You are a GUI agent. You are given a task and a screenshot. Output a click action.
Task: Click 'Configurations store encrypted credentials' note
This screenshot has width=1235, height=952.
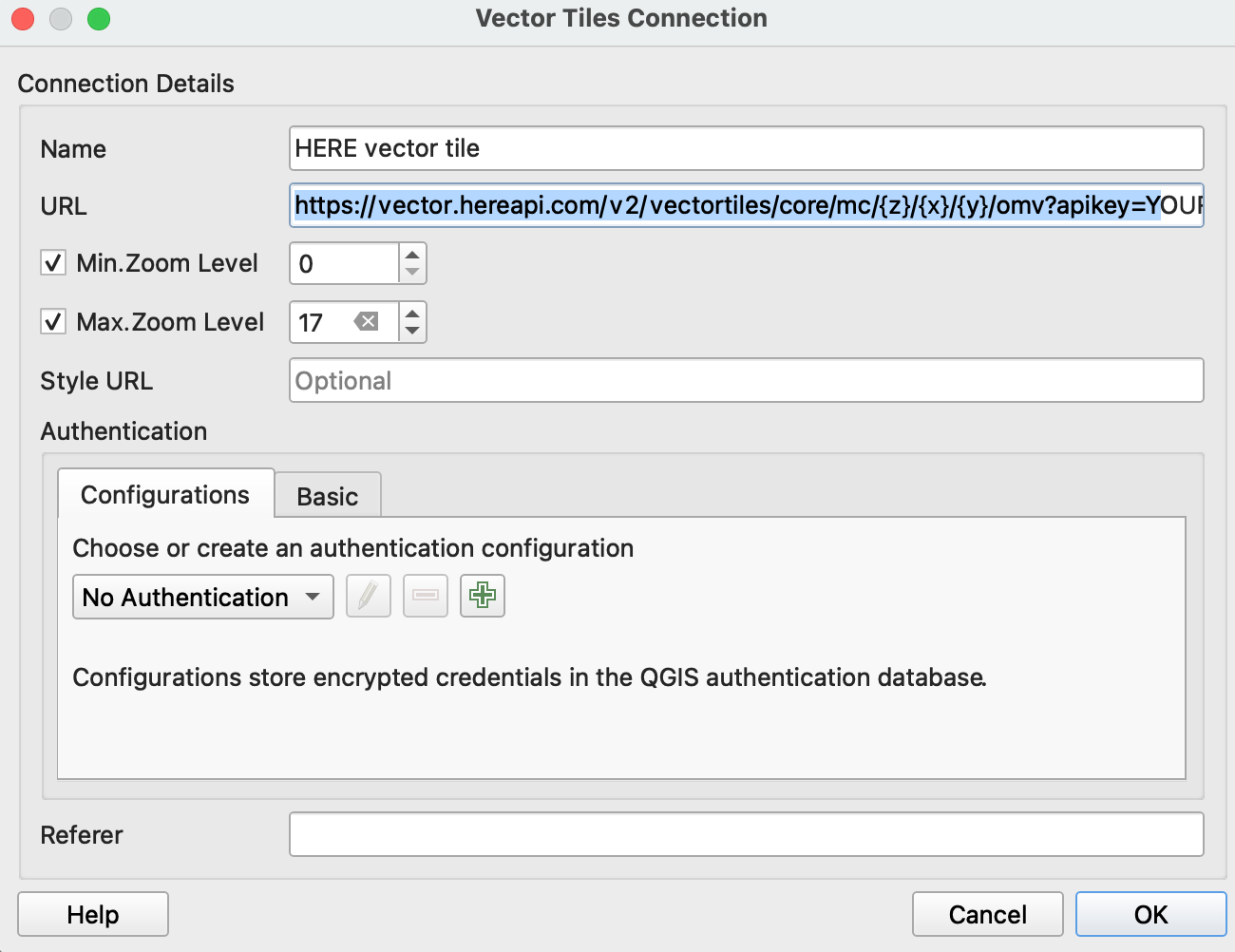530,677
